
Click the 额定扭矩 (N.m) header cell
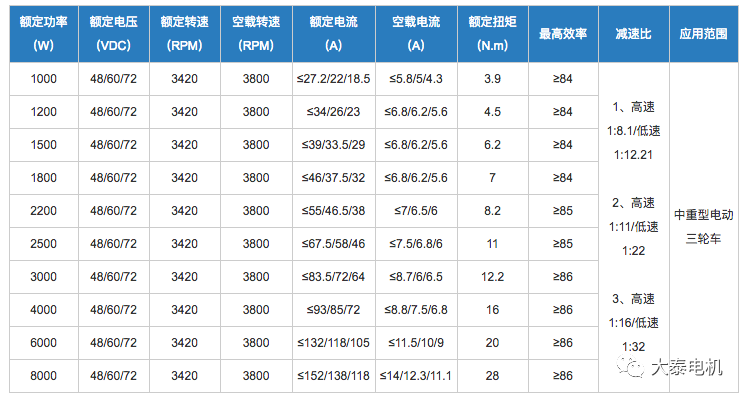(x=492, y=34)
